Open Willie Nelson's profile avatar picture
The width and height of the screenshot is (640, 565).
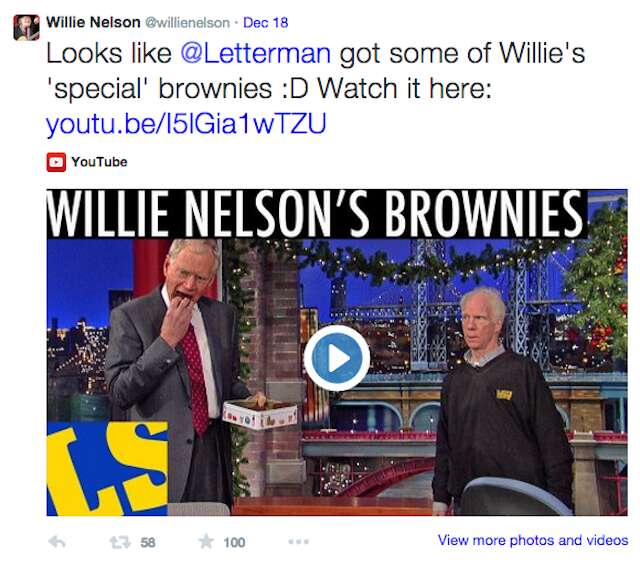point(27,27)
